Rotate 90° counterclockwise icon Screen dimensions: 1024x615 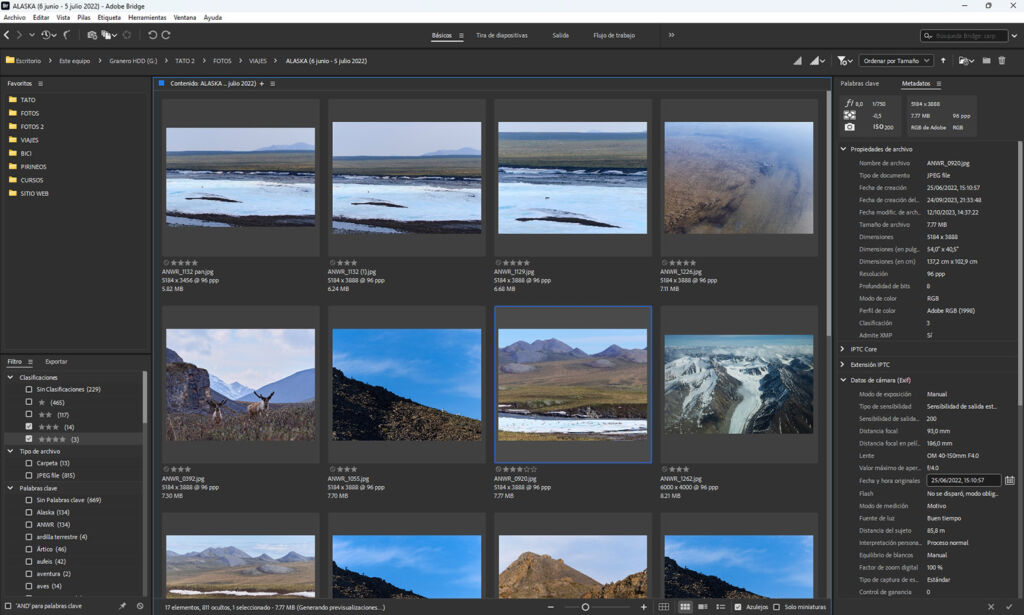[x=152, y=35]
